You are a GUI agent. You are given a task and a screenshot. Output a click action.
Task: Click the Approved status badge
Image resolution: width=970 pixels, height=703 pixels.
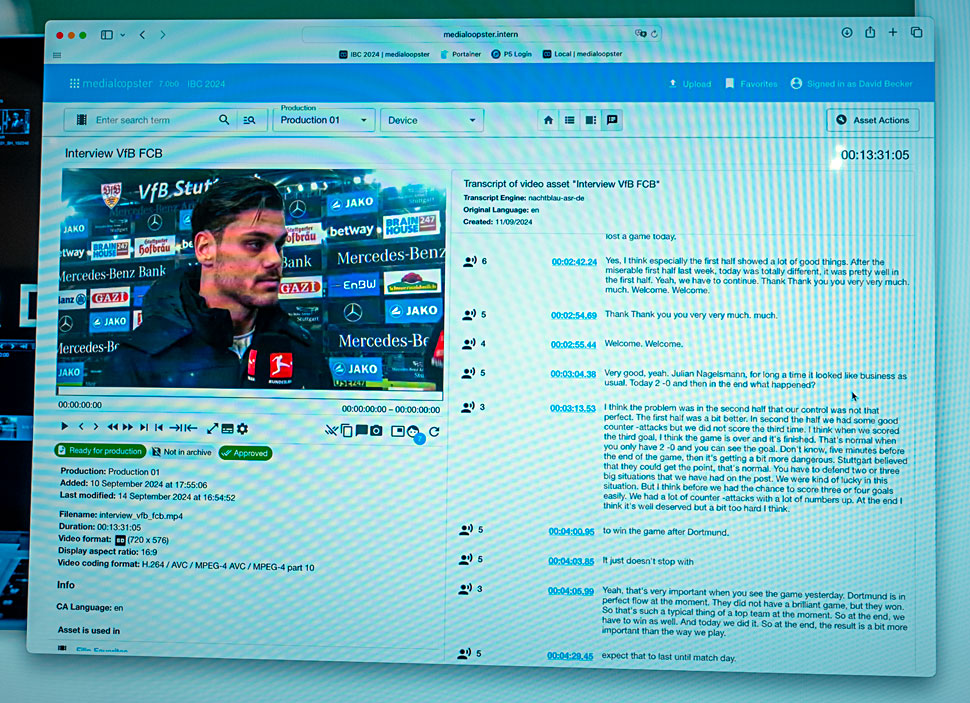pyautogui.click(x=245, y=453)
